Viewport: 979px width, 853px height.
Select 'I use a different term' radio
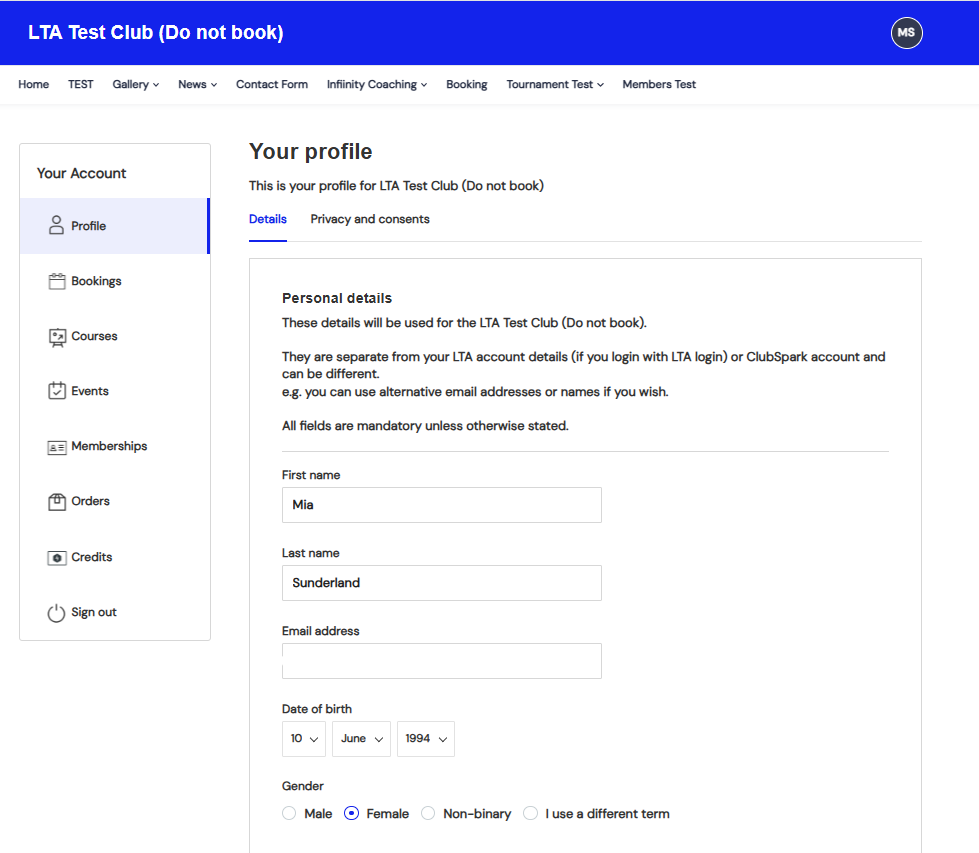coord(531,814)
